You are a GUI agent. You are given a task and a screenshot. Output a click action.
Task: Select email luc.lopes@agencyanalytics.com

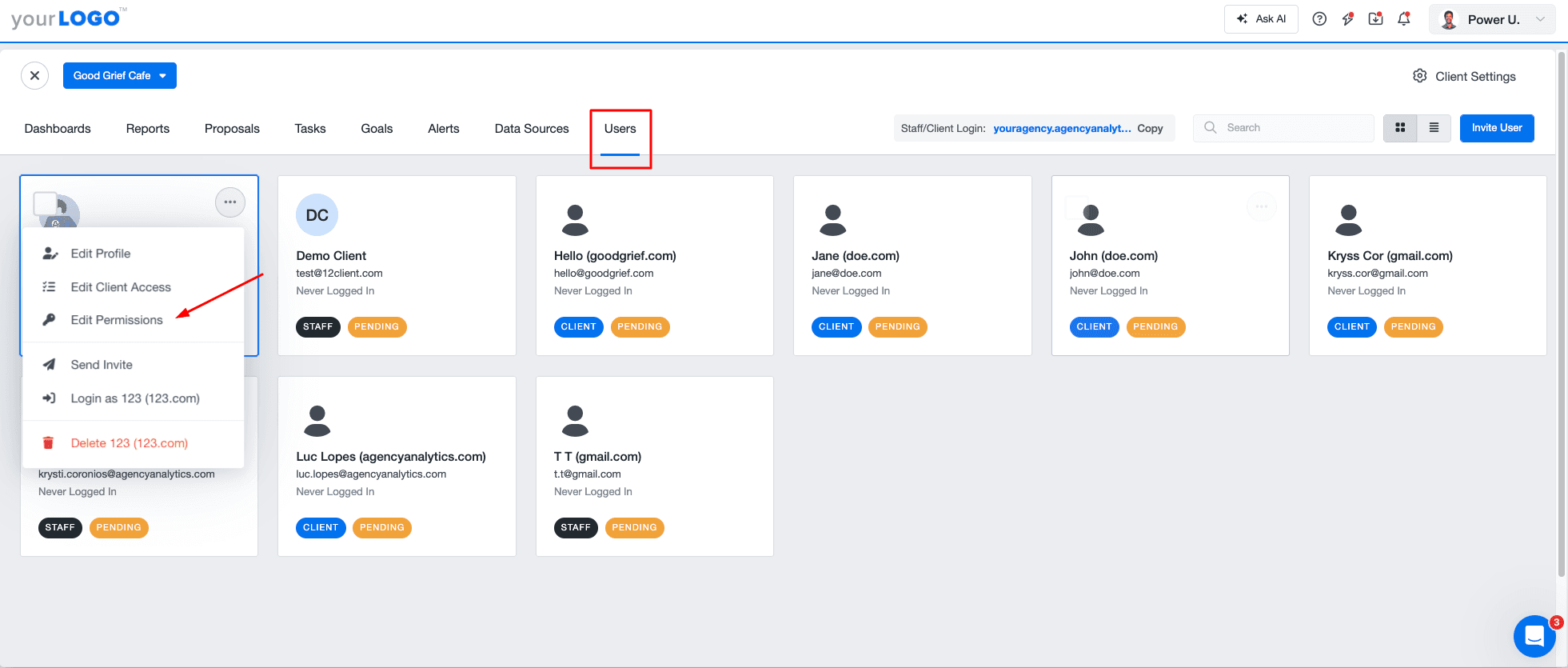[371, 474]
